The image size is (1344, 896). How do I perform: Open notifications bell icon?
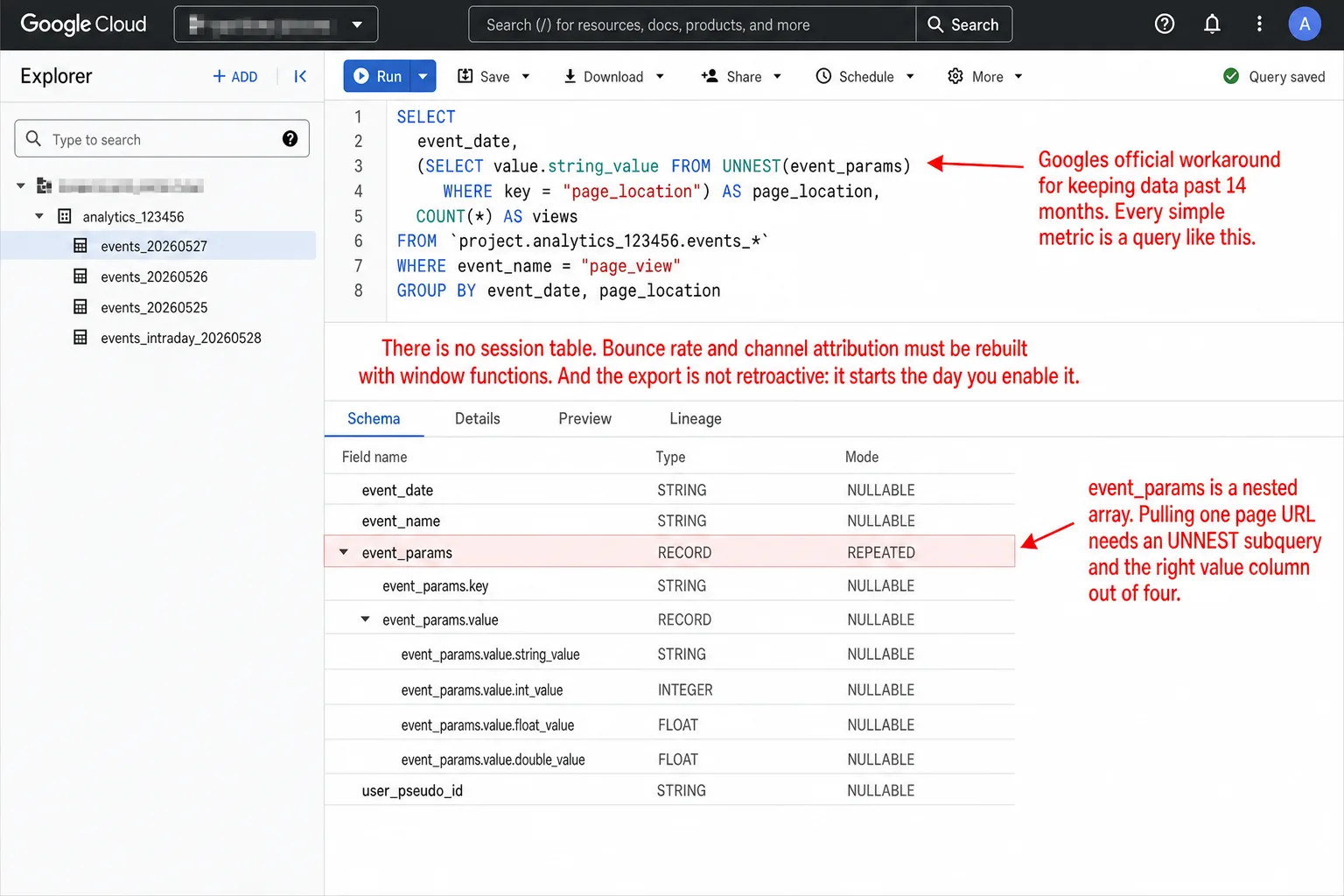click(1212, 24)
